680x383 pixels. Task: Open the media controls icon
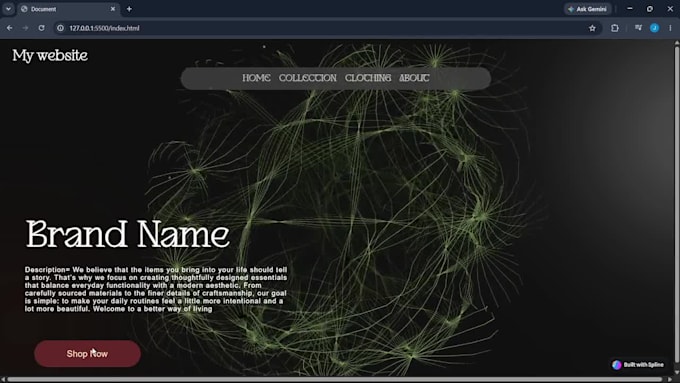(638, 28)
